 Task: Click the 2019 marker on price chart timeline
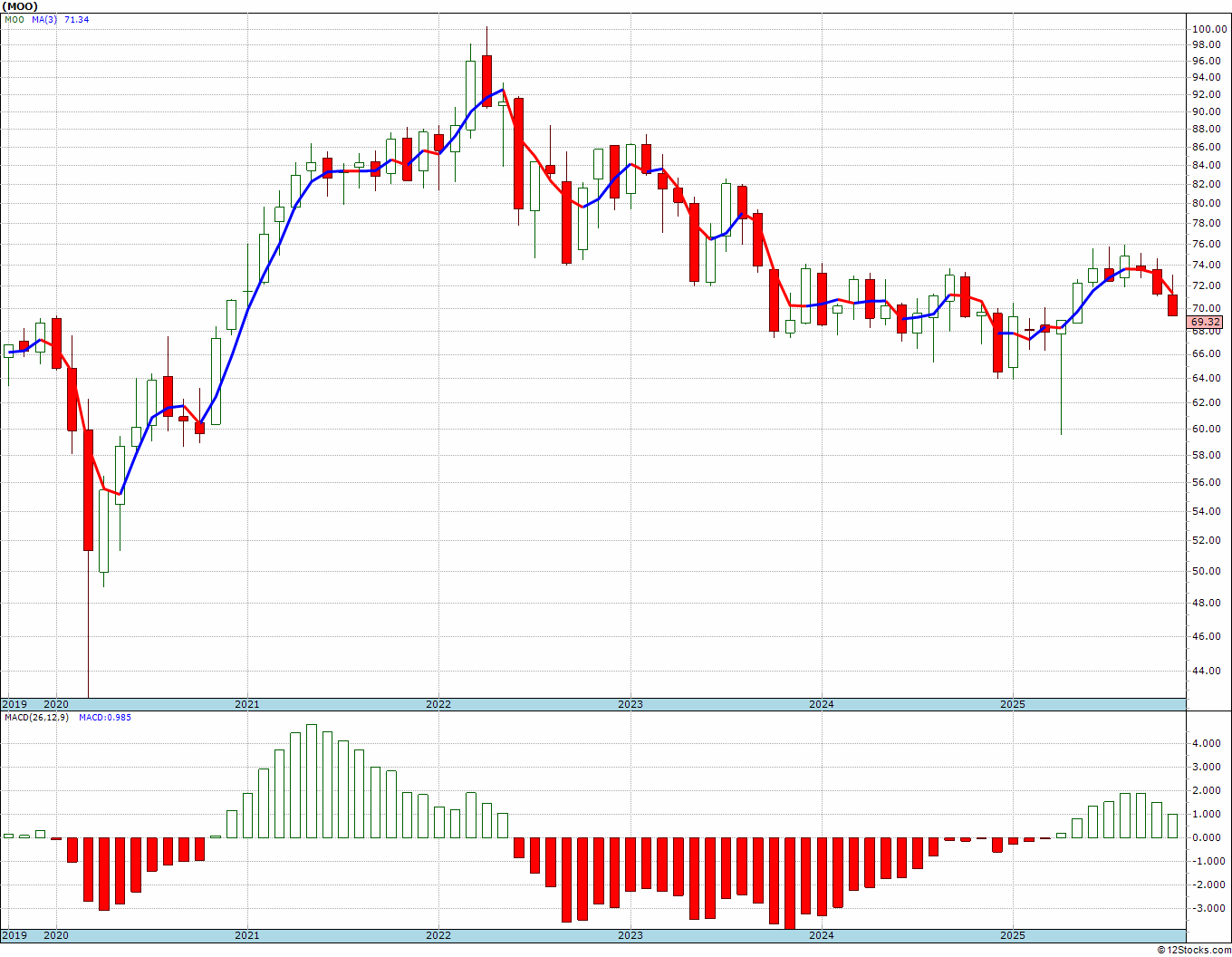tap(14, 704)
